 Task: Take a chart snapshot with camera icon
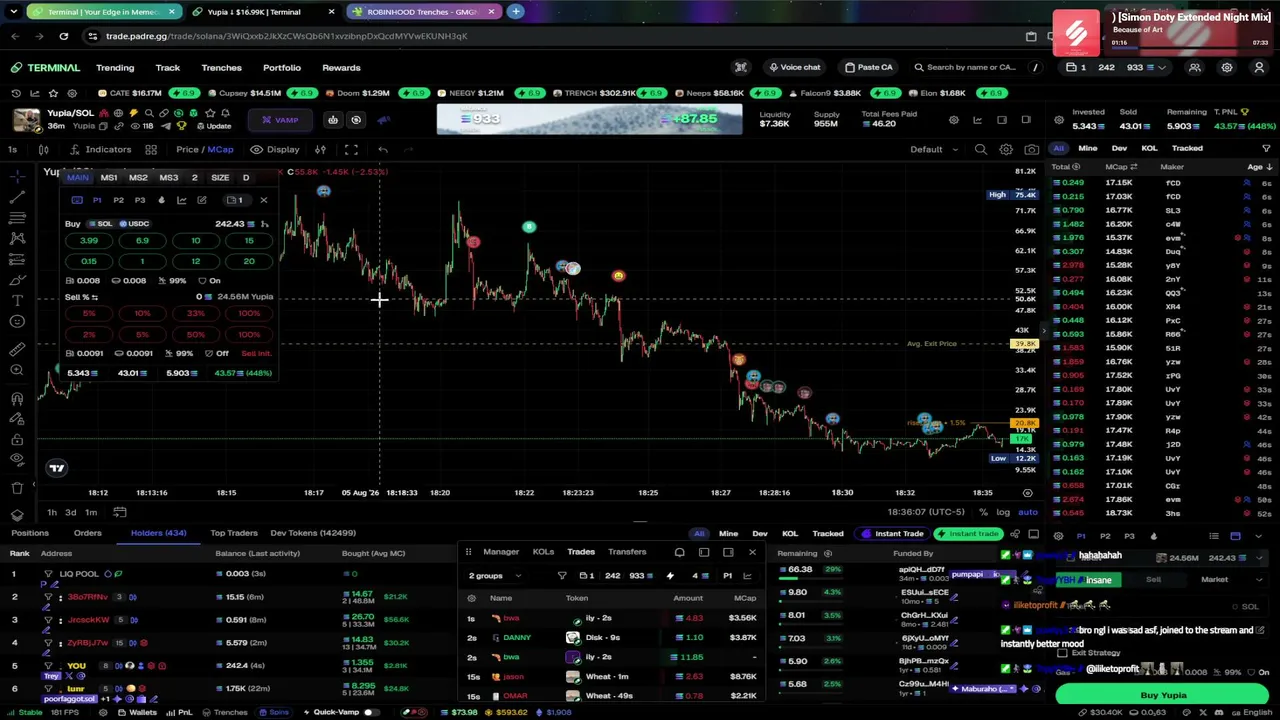(x=1031, y=150)
